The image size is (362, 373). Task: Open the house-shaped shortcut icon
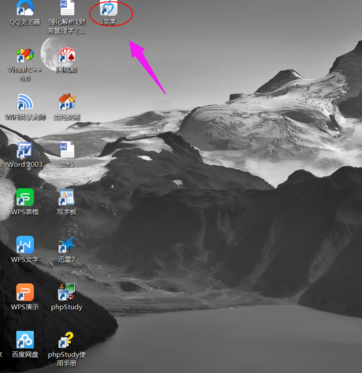pyautogui.click(x=67, y=102)
